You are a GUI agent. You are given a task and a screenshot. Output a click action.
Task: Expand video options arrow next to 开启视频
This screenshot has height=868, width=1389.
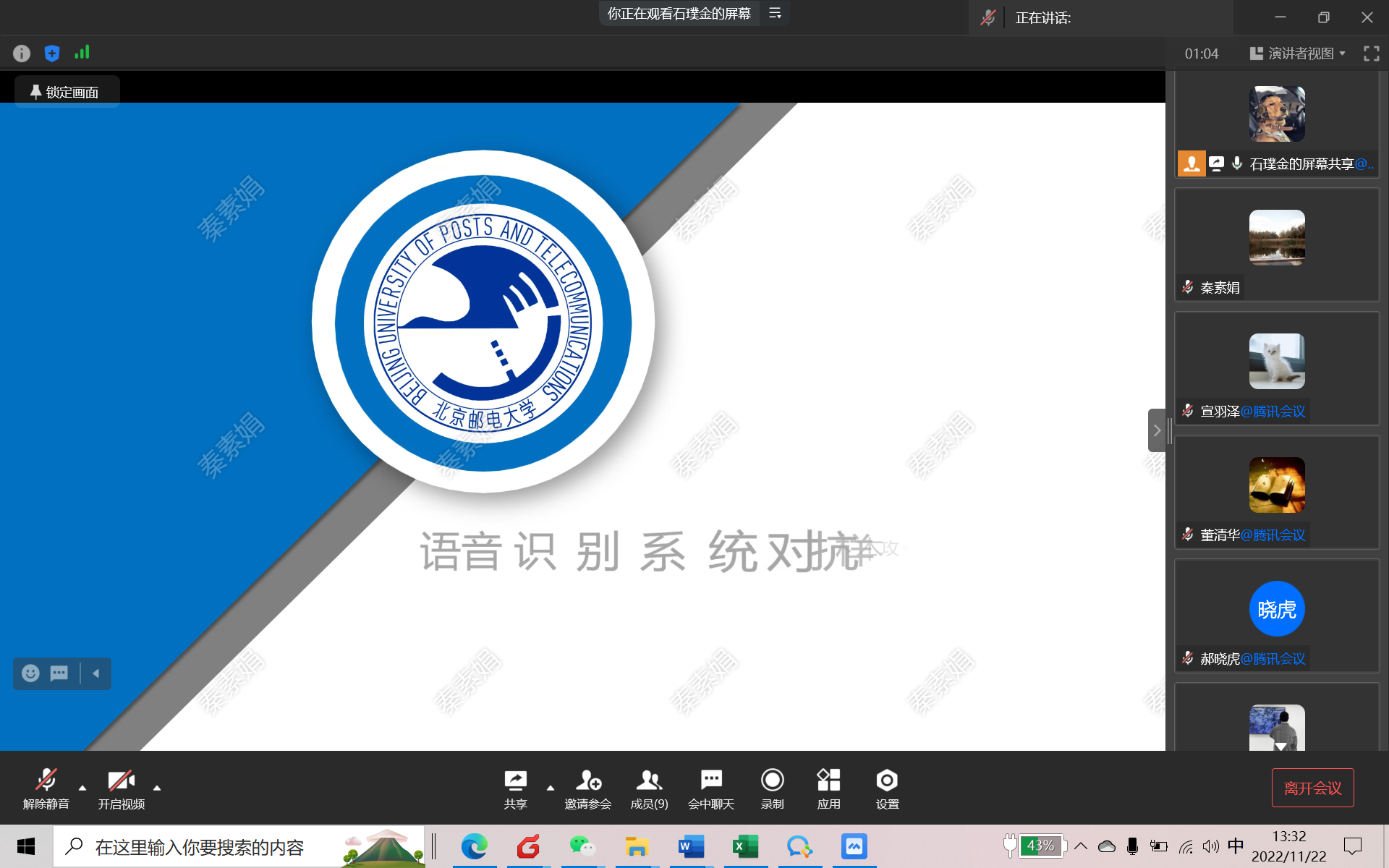click(x=157, y=788)
